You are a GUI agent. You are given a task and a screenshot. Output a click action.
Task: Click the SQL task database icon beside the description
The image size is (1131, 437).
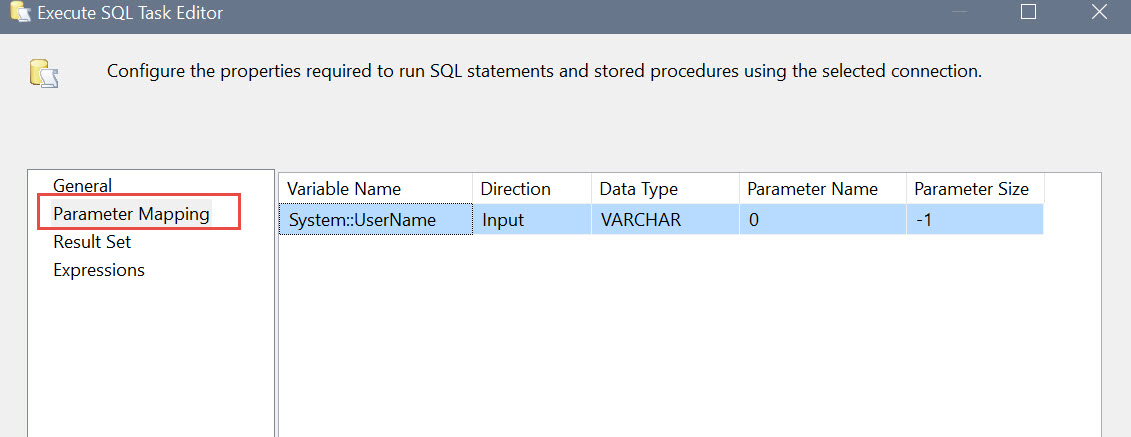pyautogui.click(x=44, y=74)
